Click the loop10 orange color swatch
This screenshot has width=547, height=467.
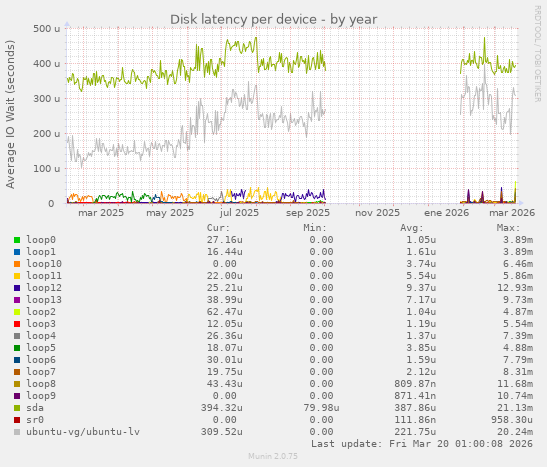click(x=17, y=264)
